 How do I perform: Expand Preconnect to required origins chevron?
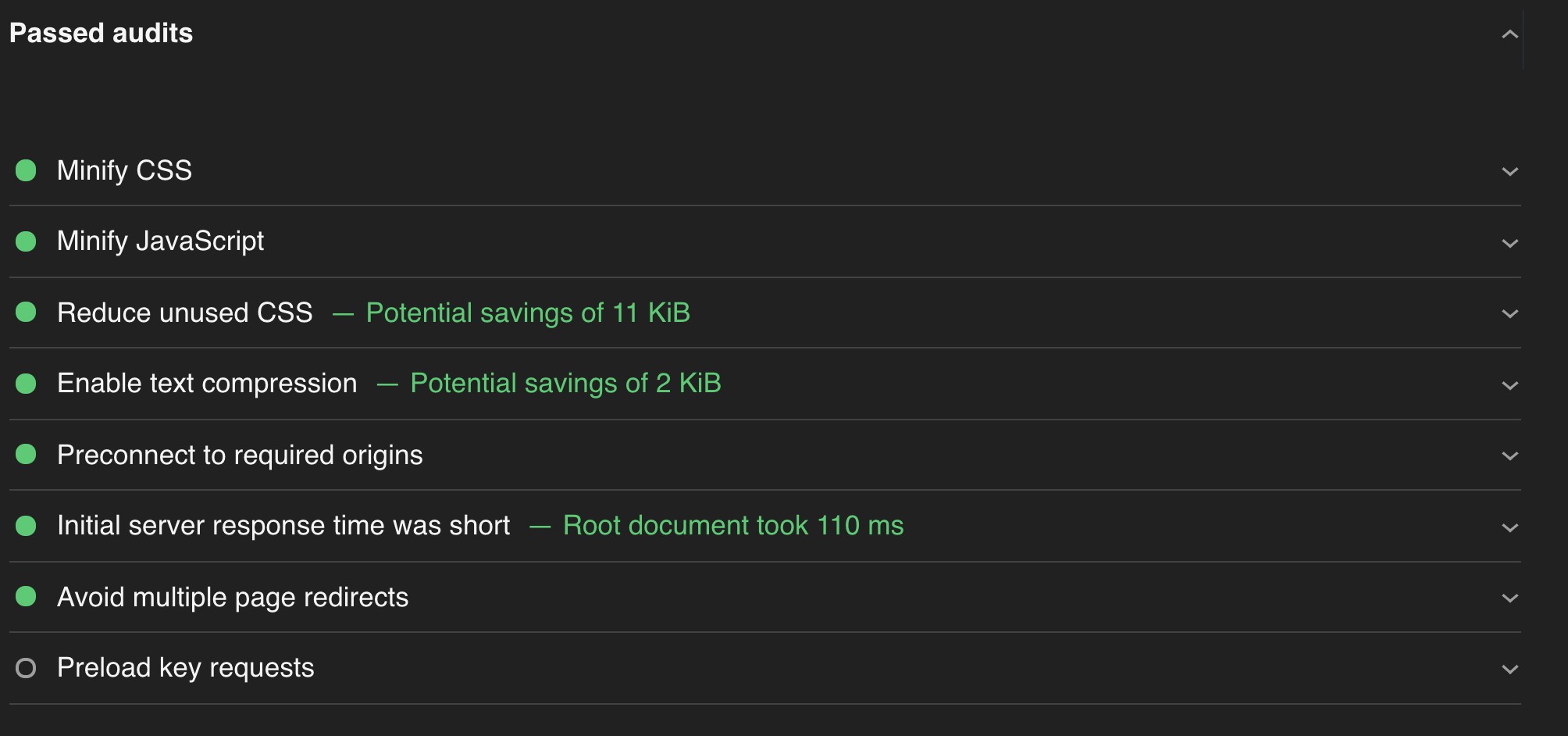(1509, 456)
